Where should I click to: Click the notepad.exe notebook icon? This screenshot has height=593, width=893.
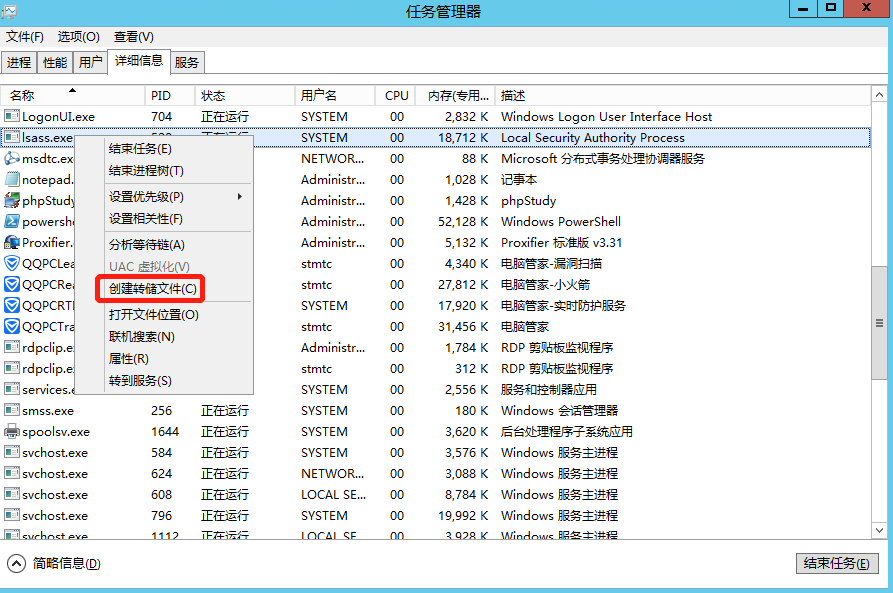point(11,179)
